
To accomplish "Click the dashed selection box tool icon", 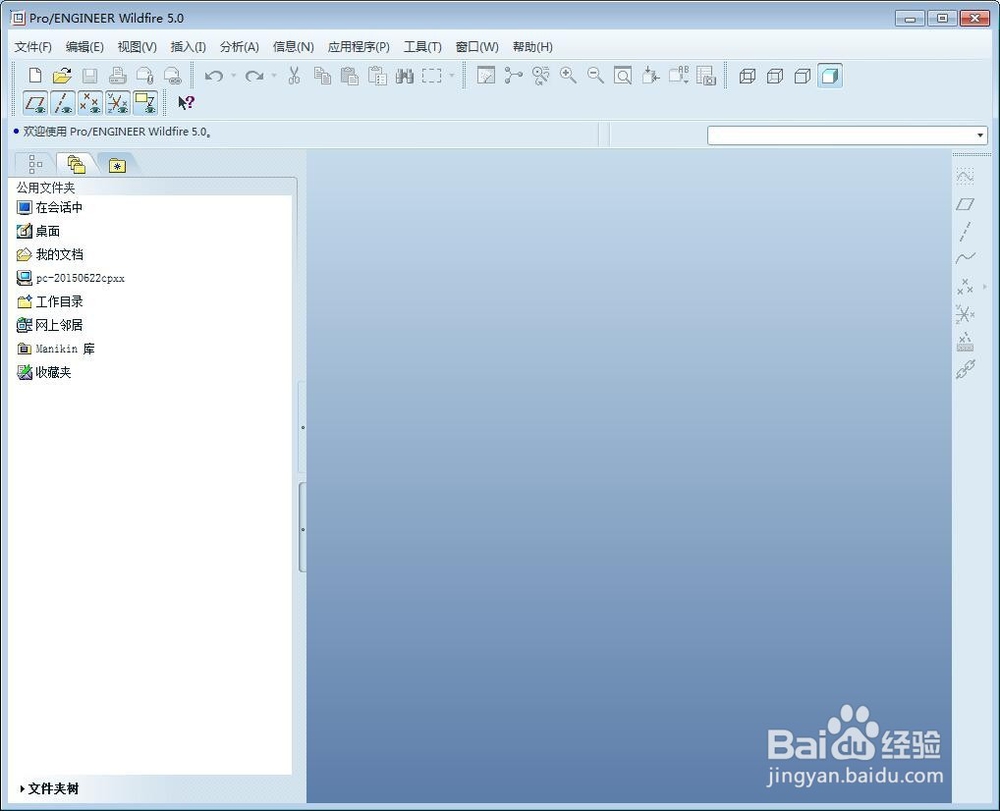I will tap(432, 76).
